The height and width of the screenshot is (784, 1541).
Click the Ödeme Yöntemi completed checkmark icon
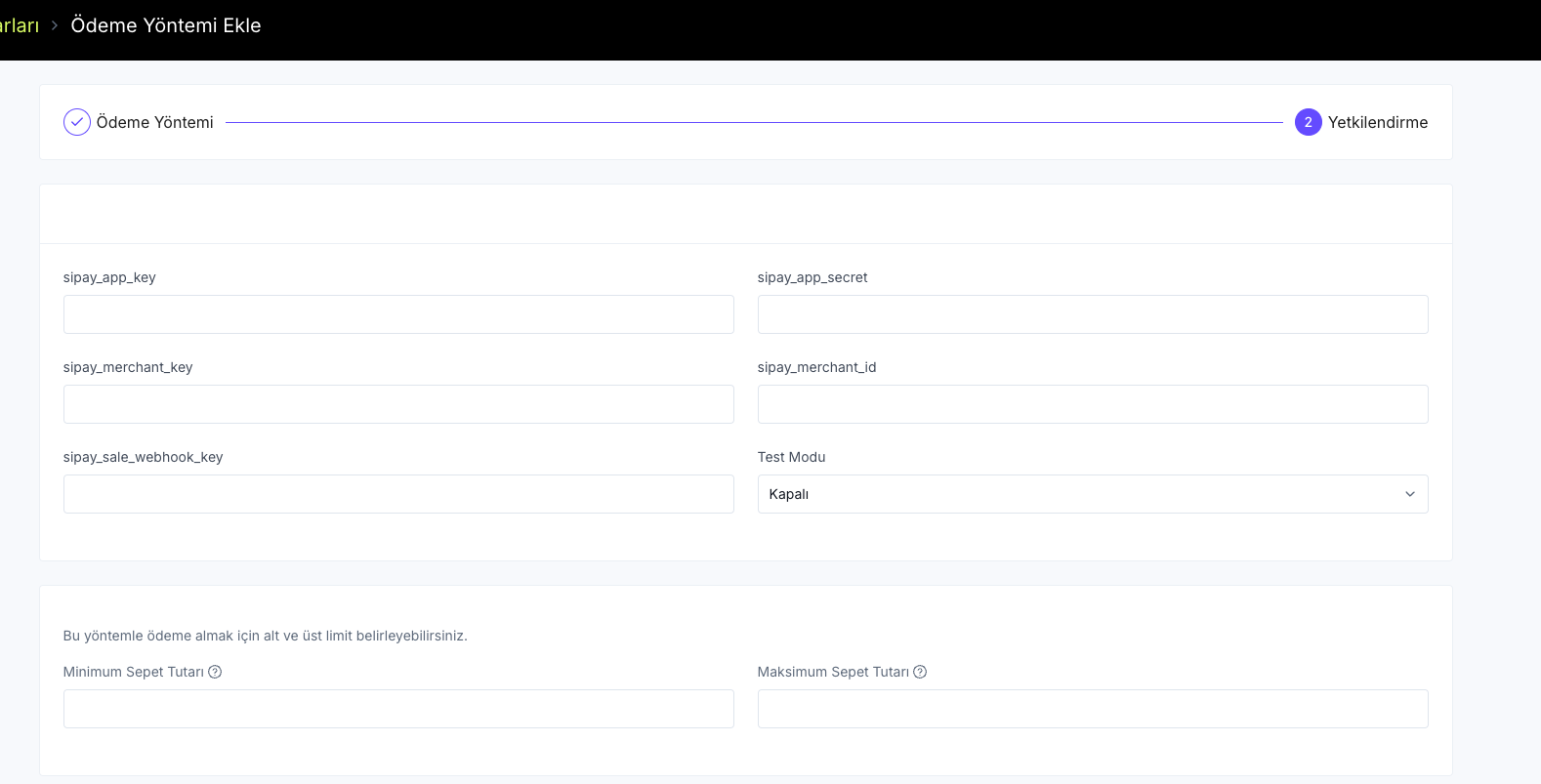[x=77, y=122]
